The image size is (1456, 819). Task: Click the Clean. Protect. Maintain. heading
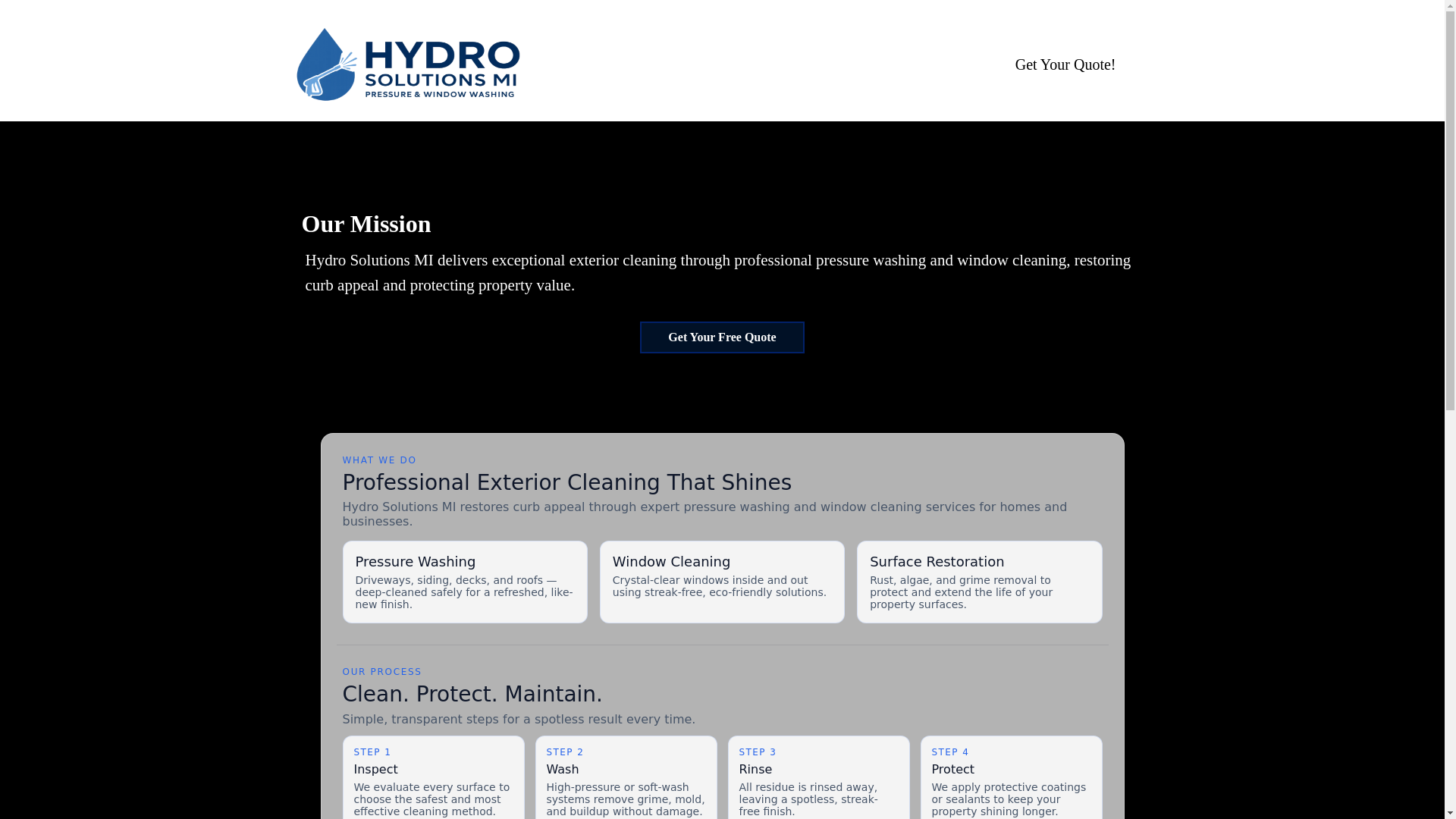pyautogui.click(x=472, y=694)
